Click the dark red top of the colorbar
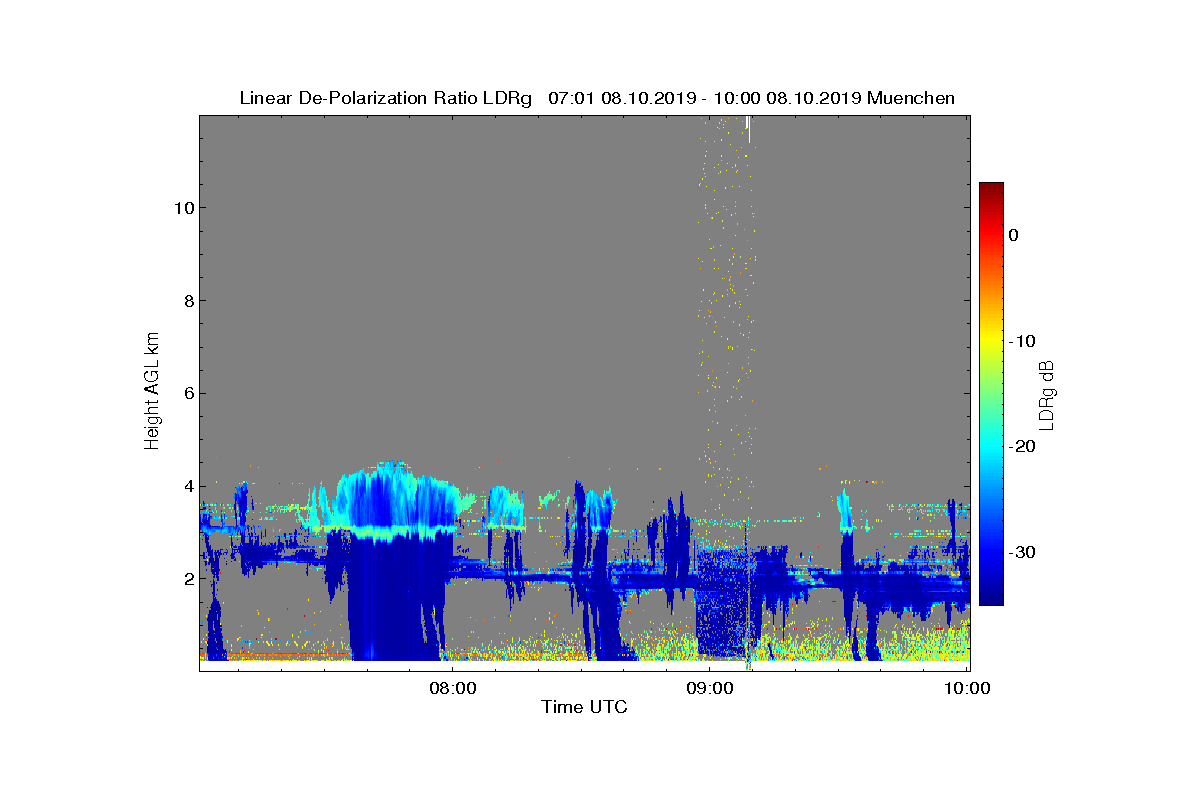Image resolution: width=1200 pixels, height=800 pixels. (991, 190)
